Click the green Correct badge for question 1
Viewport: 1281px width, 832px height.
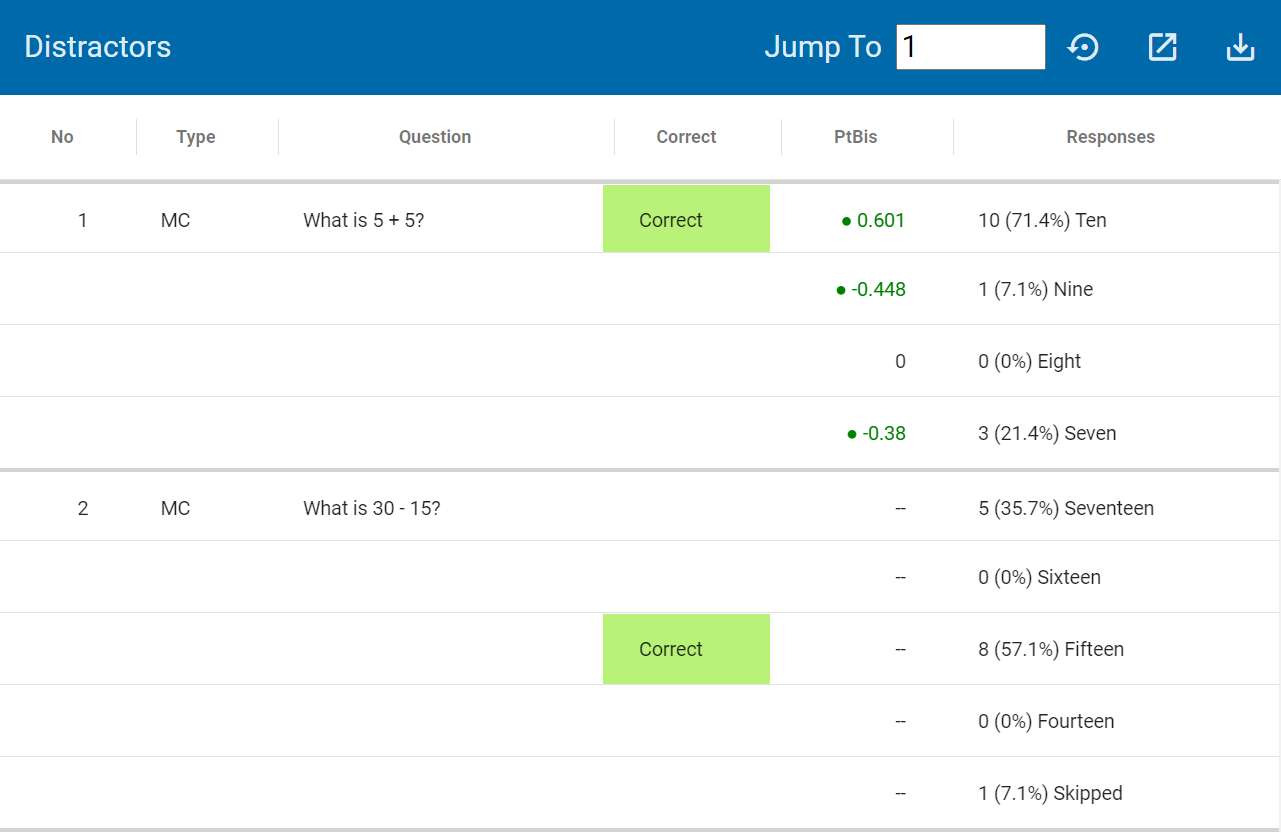tap(686, 219)
